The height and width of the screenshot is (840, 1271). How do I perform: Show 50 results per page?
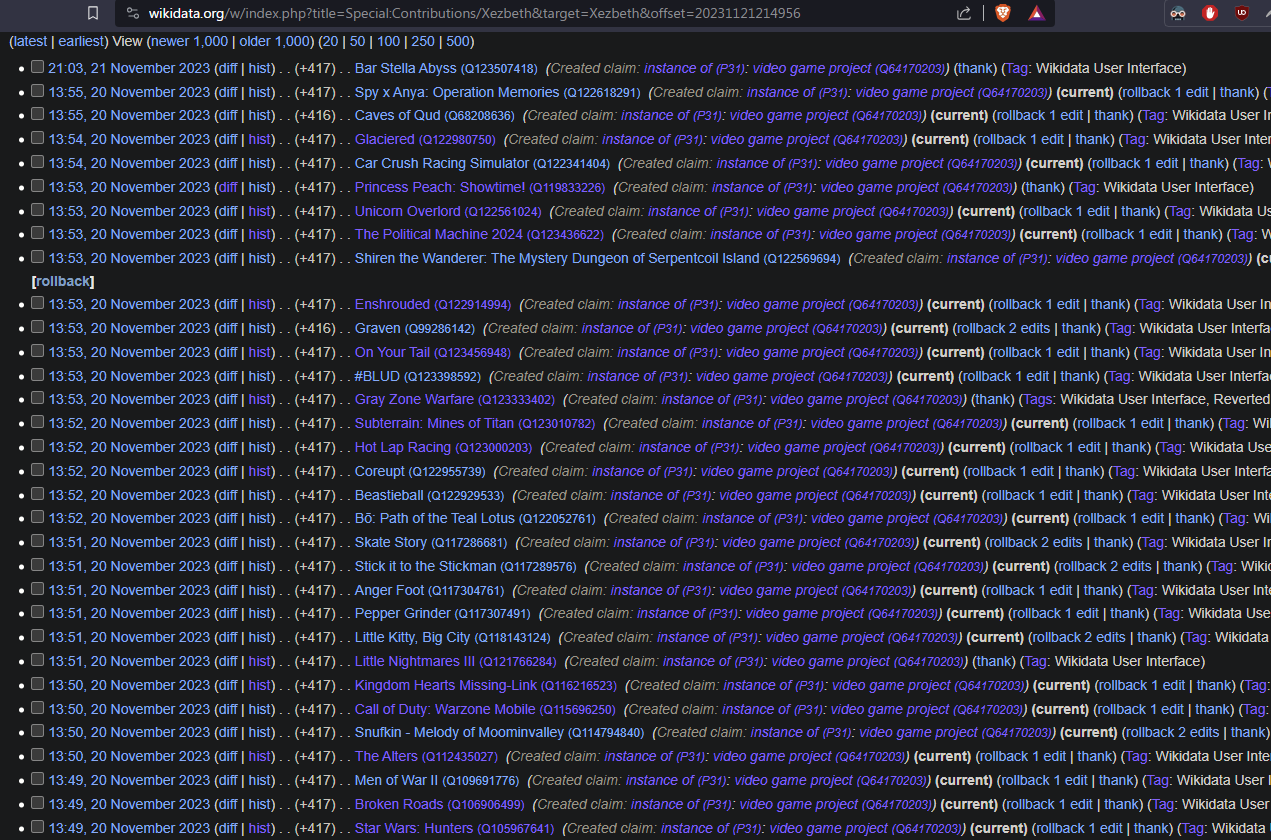pos(358,41)
